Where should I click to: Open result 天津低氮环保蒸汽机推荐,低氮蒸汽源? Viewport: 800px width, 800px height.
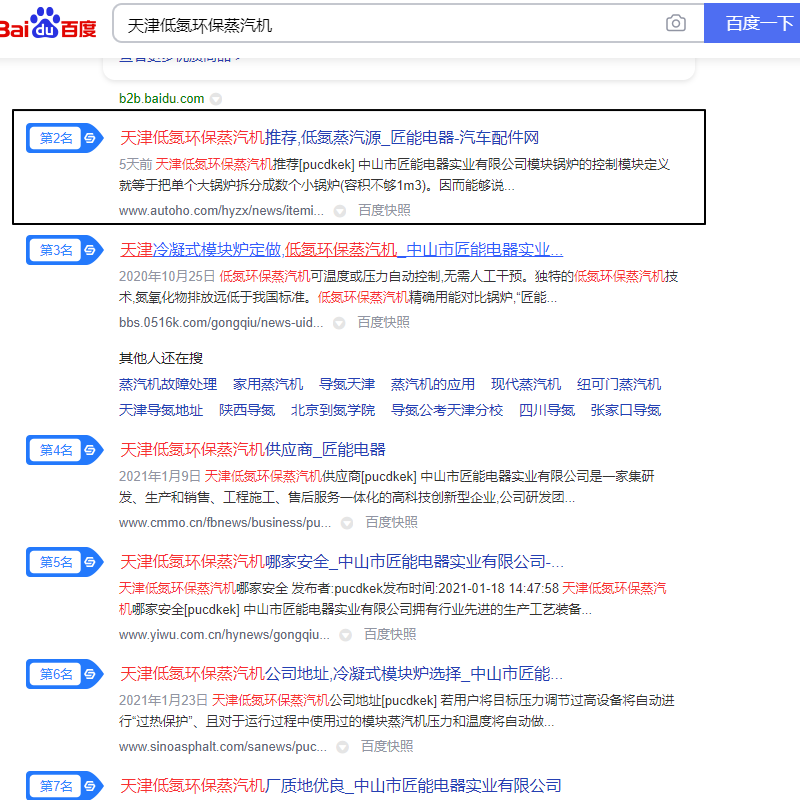[x=329, y=138]
